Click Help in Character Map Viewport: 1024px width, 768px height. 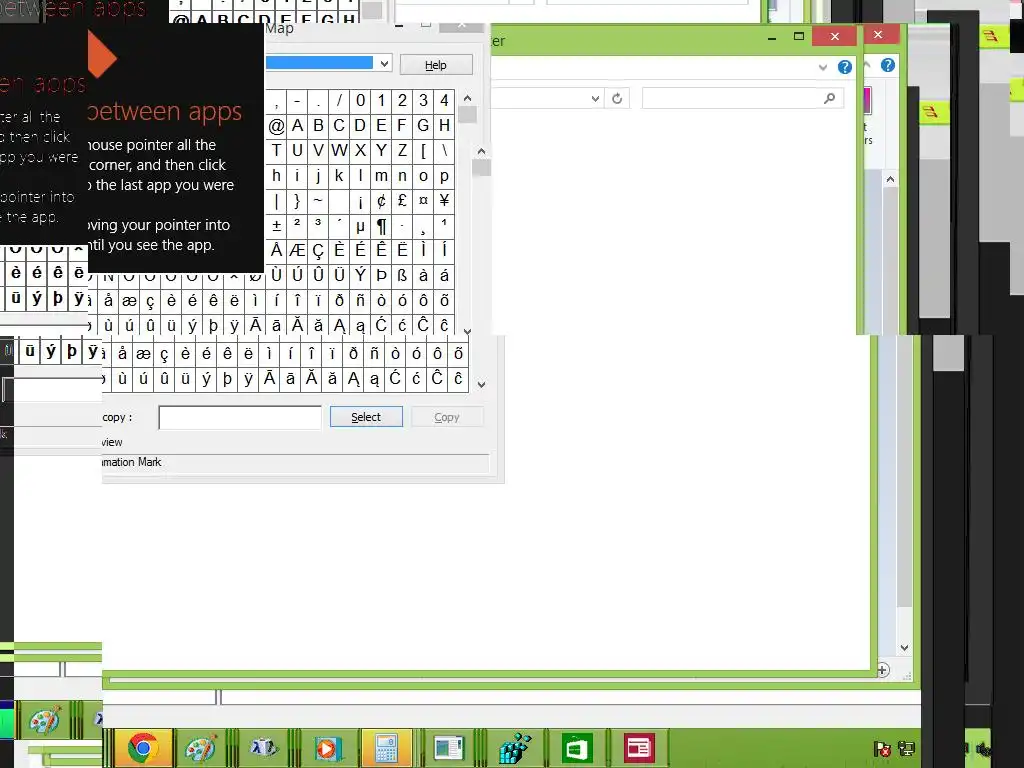point(436,65)
